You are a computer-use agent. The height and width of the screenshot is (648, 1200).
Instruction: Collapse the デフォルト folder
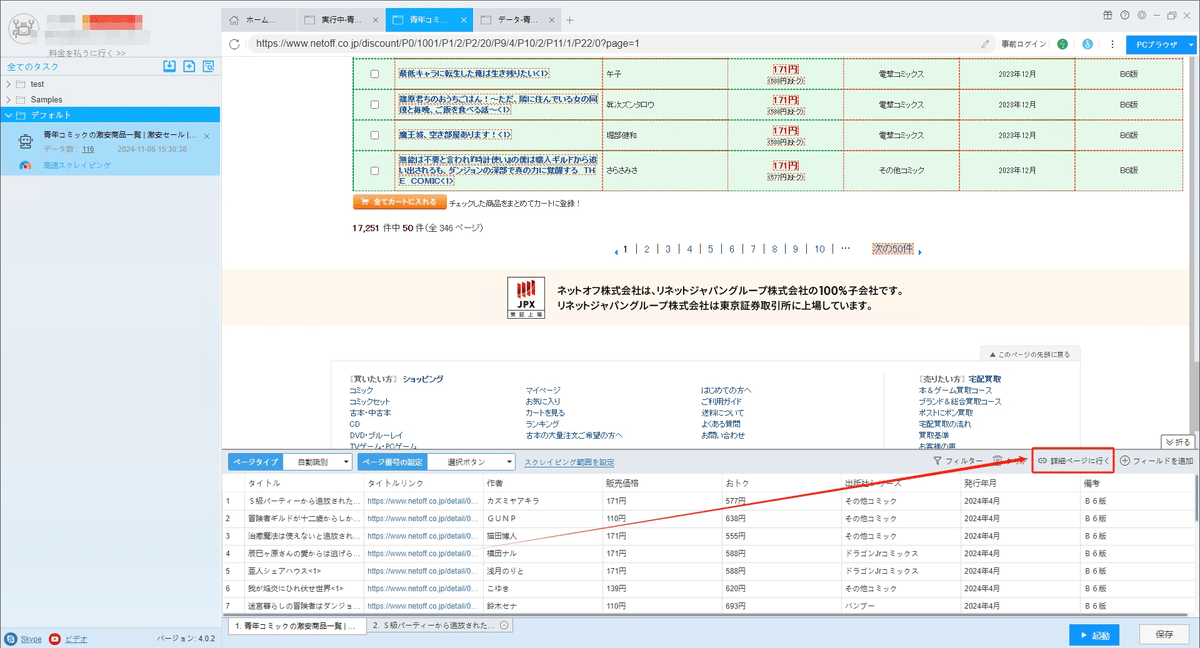9,115
